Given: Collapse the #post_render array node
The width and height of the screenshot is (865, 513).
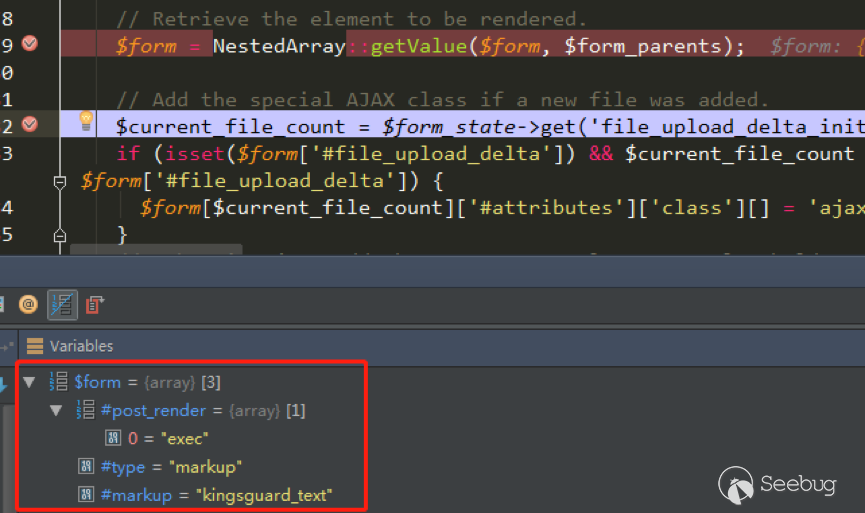Looking at the screenshot, I should click(x=56, y=410).
